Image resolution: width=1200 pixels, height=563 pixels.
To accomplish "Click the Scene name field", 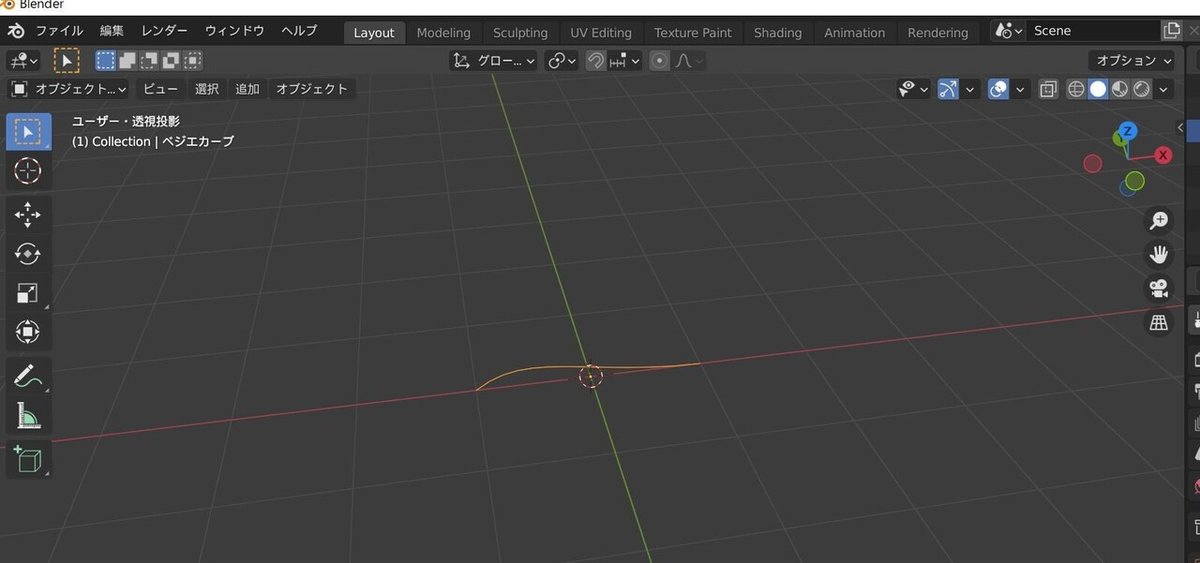I will point(1094,31).
